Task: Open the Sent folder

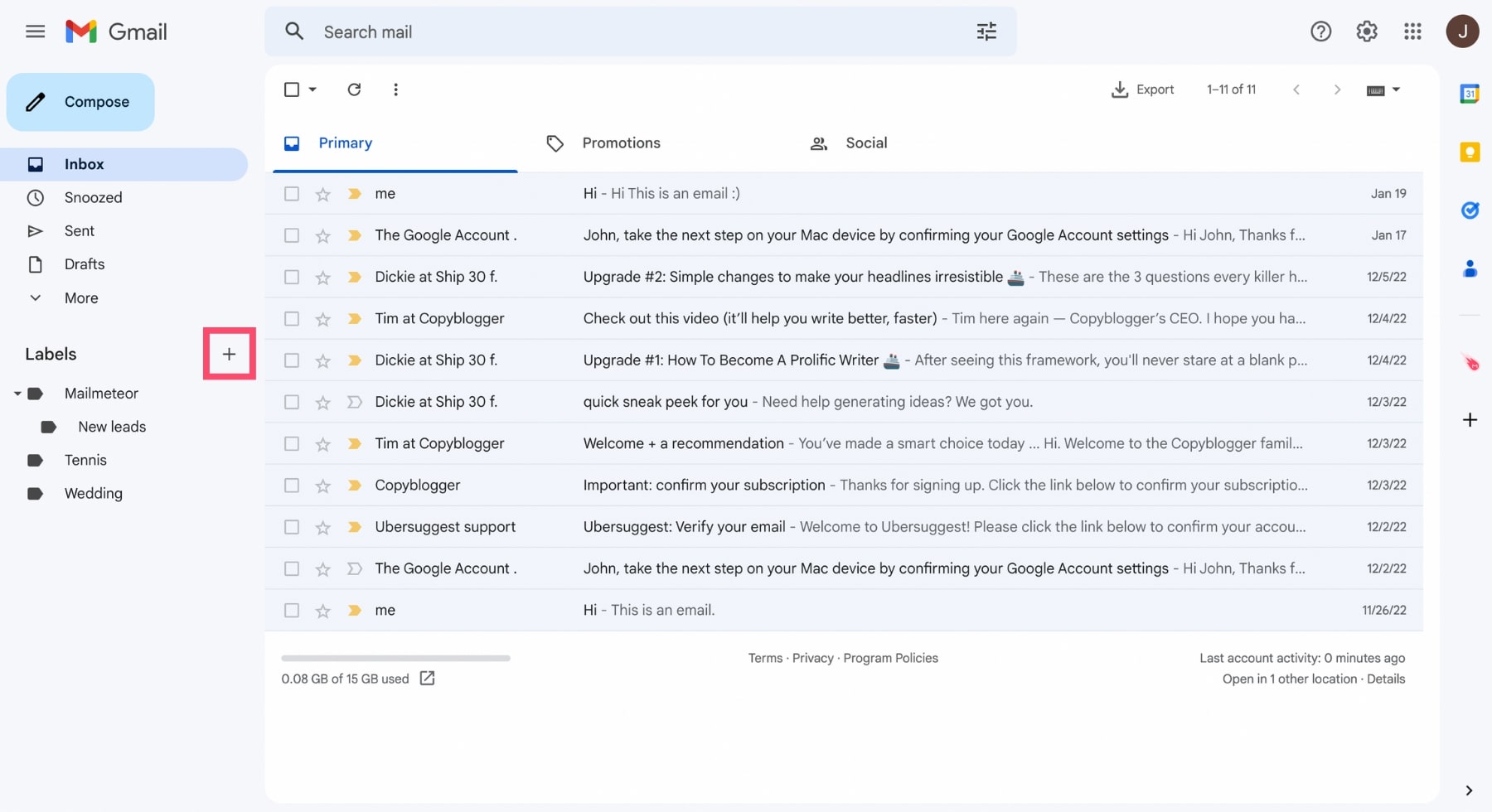Action: point(124,230)
